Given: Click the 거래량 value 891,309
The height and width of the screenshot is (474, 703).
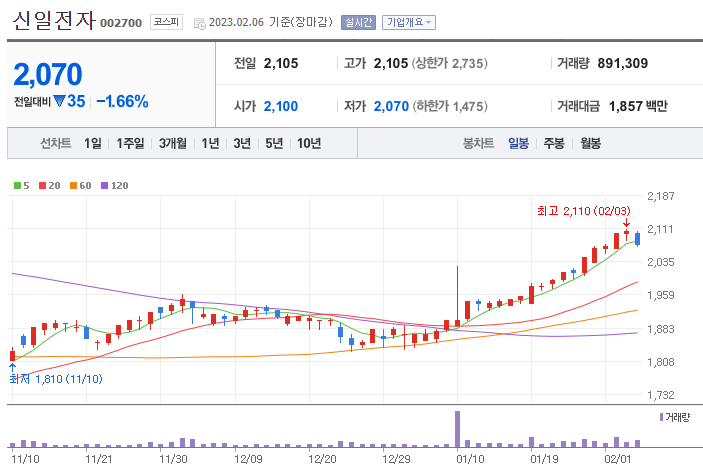Looking at the screenshot, I should [x=622, y=63].
